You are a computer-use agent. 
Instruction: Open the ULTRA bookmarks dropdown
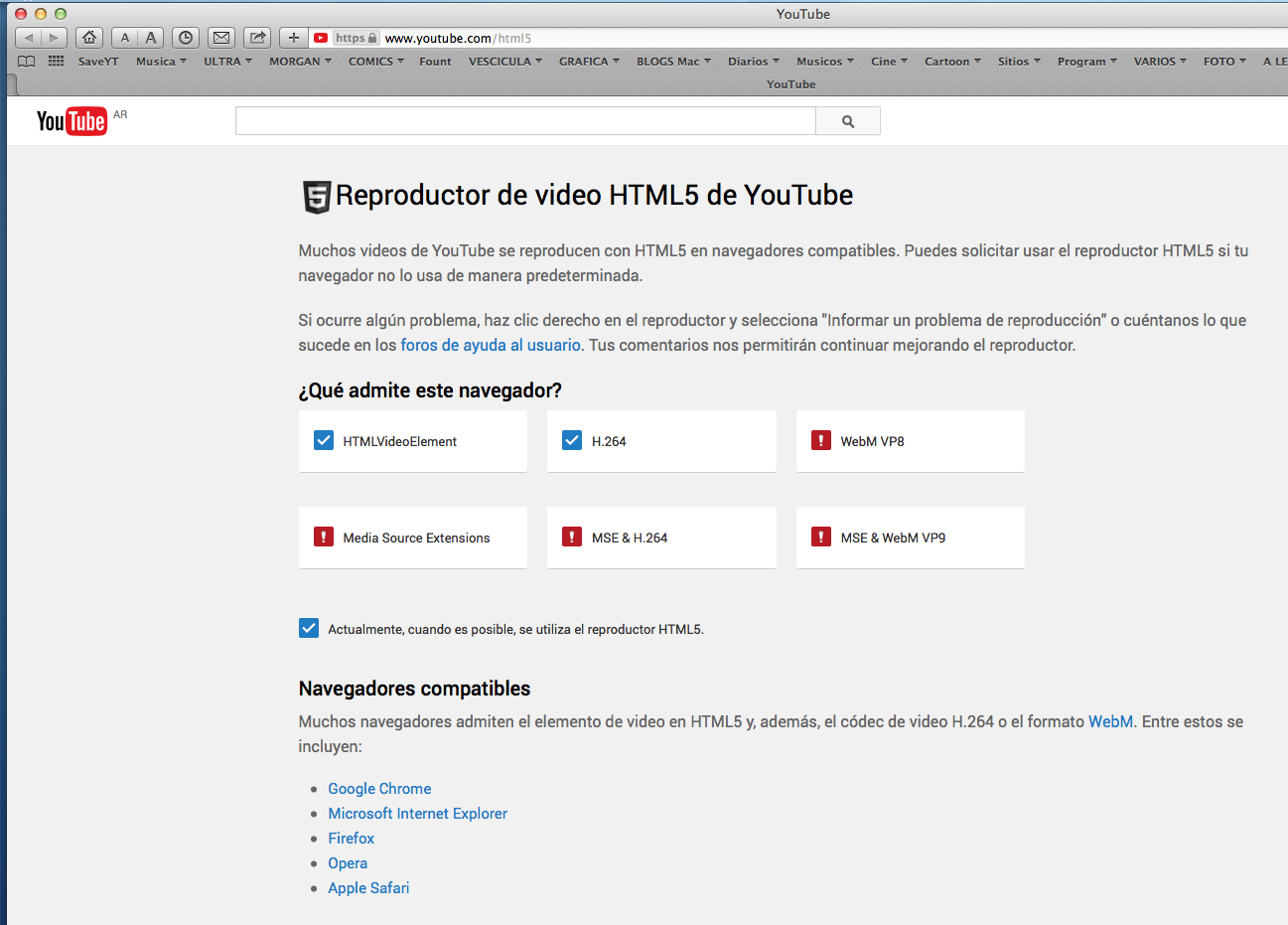coord(227,62)
